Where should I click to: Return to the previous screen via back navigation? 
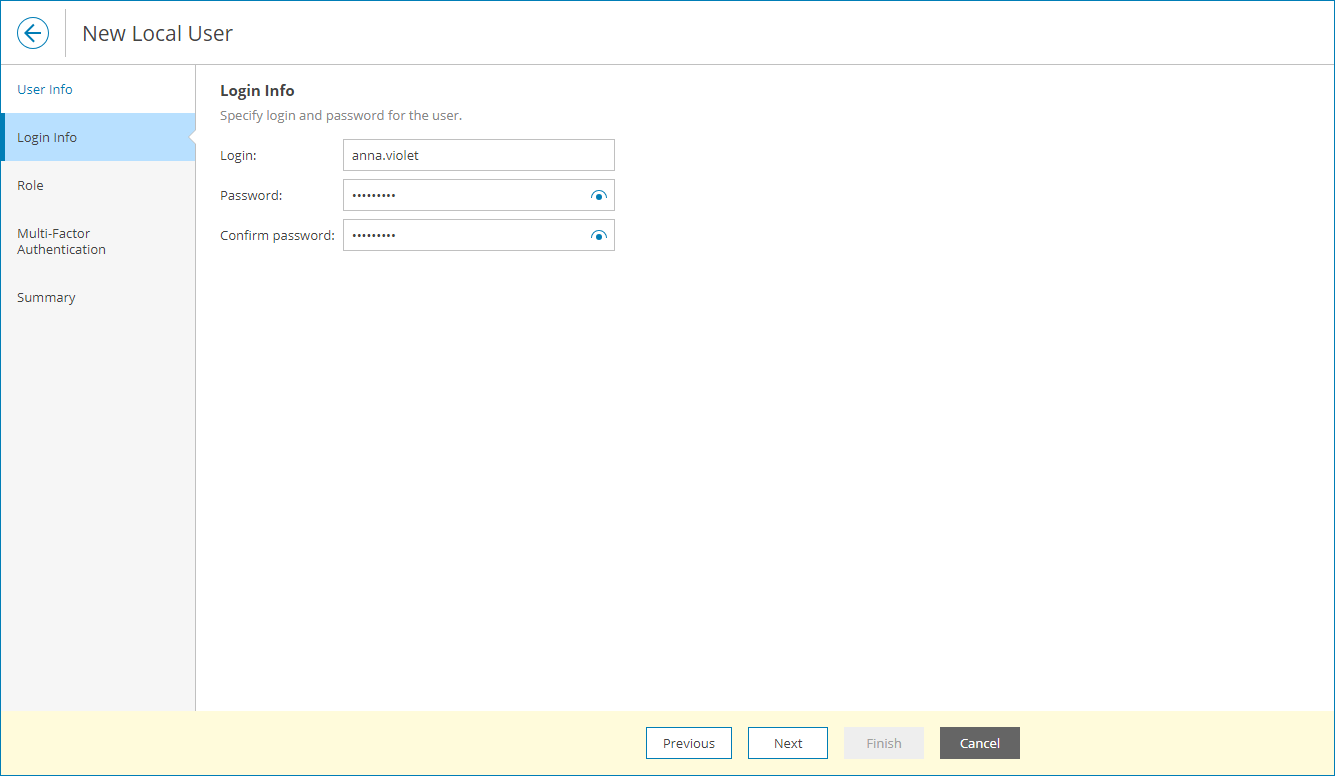[33, 32]
